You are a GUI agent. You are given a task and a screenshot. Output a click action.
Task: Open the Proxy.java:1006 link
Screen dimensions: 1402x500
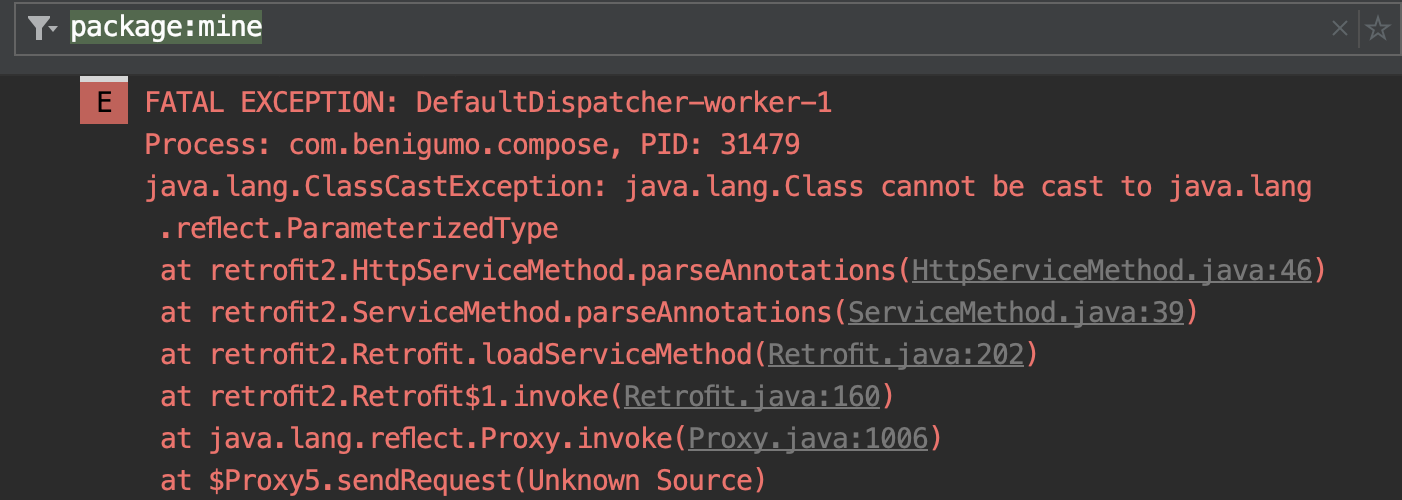808,439
